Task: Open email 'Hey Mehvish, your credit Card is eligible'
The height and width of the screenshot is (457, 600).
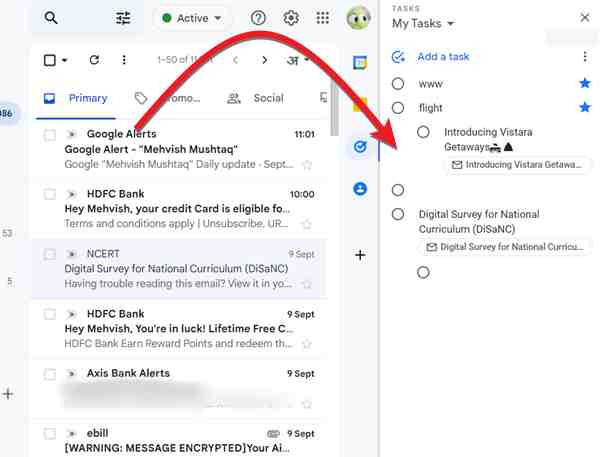Action: point(180,209)
